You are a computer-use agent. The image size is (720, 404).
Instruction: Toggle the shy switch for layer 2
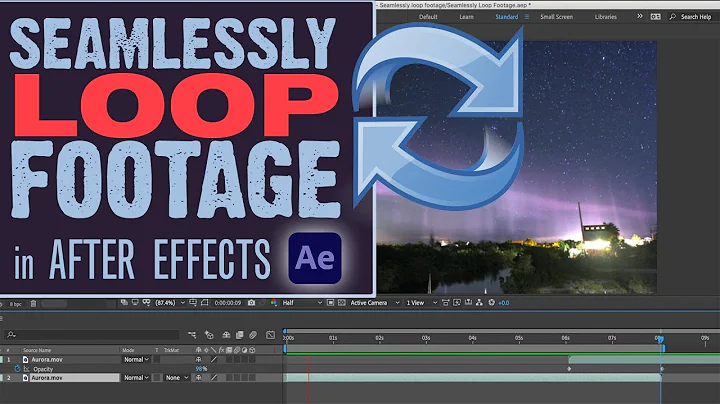pyautogui.click(x=198, y=378)
